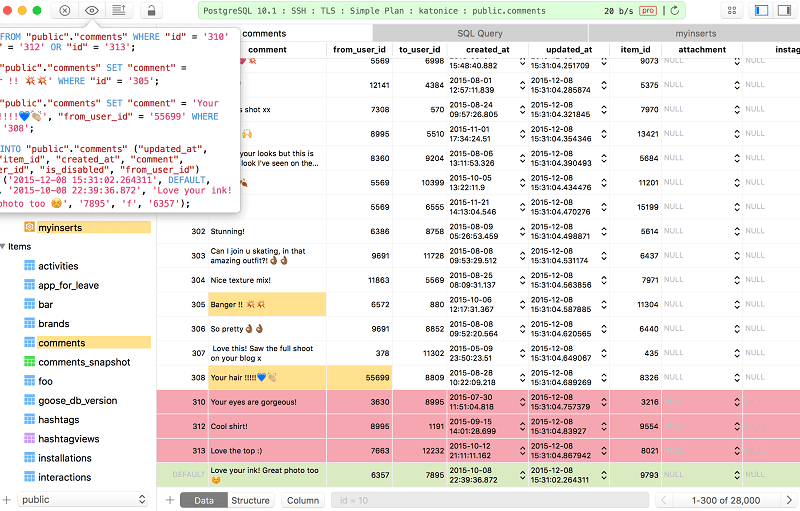Toggle the right sidebar panel button
Image resolution: width=800 pixels, height=511 pixels.
pyautogui.click(x=784, y=10)
